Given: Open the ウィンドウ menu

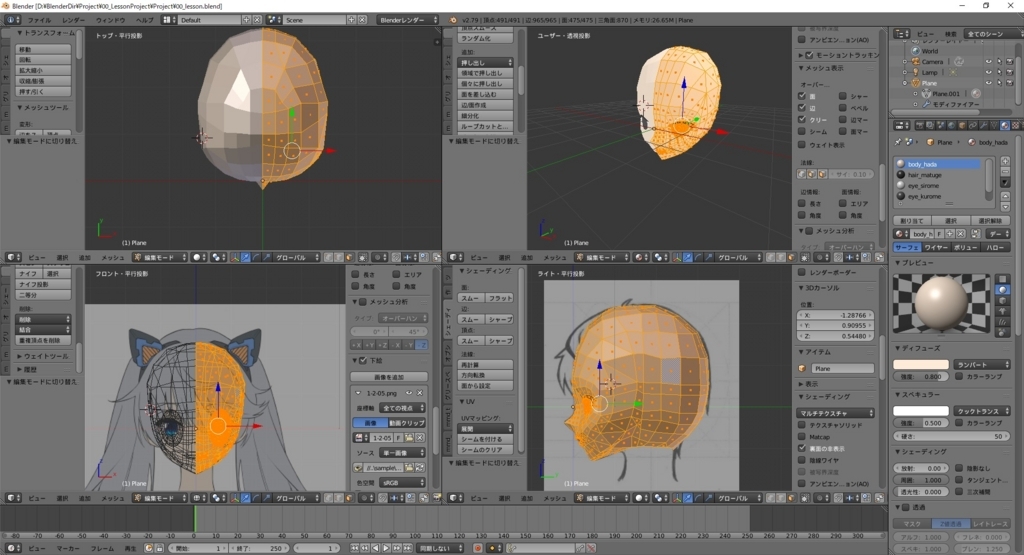Looking at the screenshot, I should pos(110,20).
